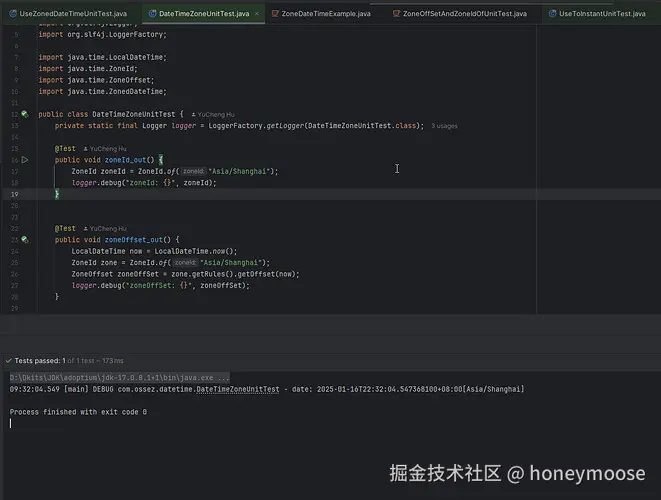Click import org.slf4j.LoggerFactory line
661x500 pixels.
[x=102, y=35]
